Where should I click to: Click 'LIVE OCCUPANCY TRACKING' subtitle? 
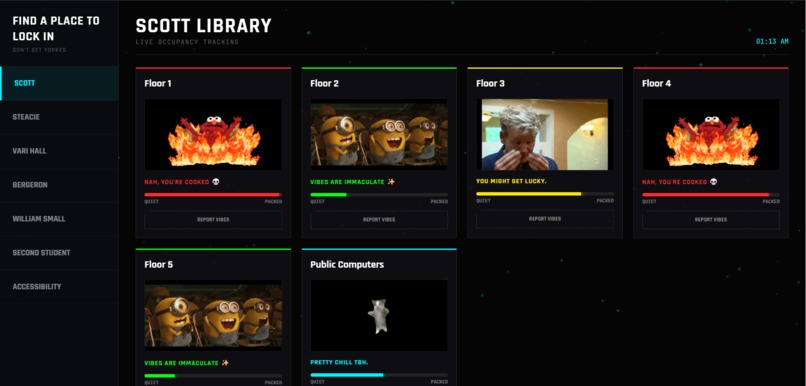click(x=187, y=42)
